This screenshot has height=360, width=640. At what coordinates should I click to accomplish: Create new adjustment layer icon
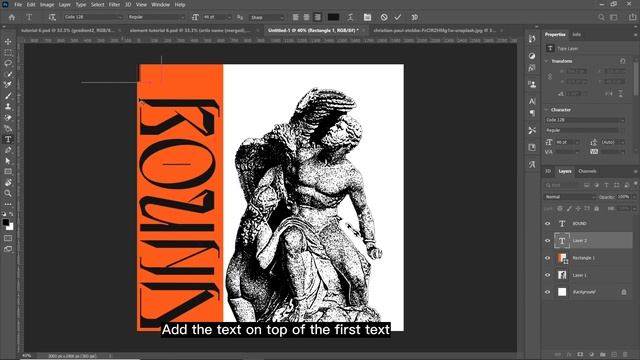coord(591,354)
